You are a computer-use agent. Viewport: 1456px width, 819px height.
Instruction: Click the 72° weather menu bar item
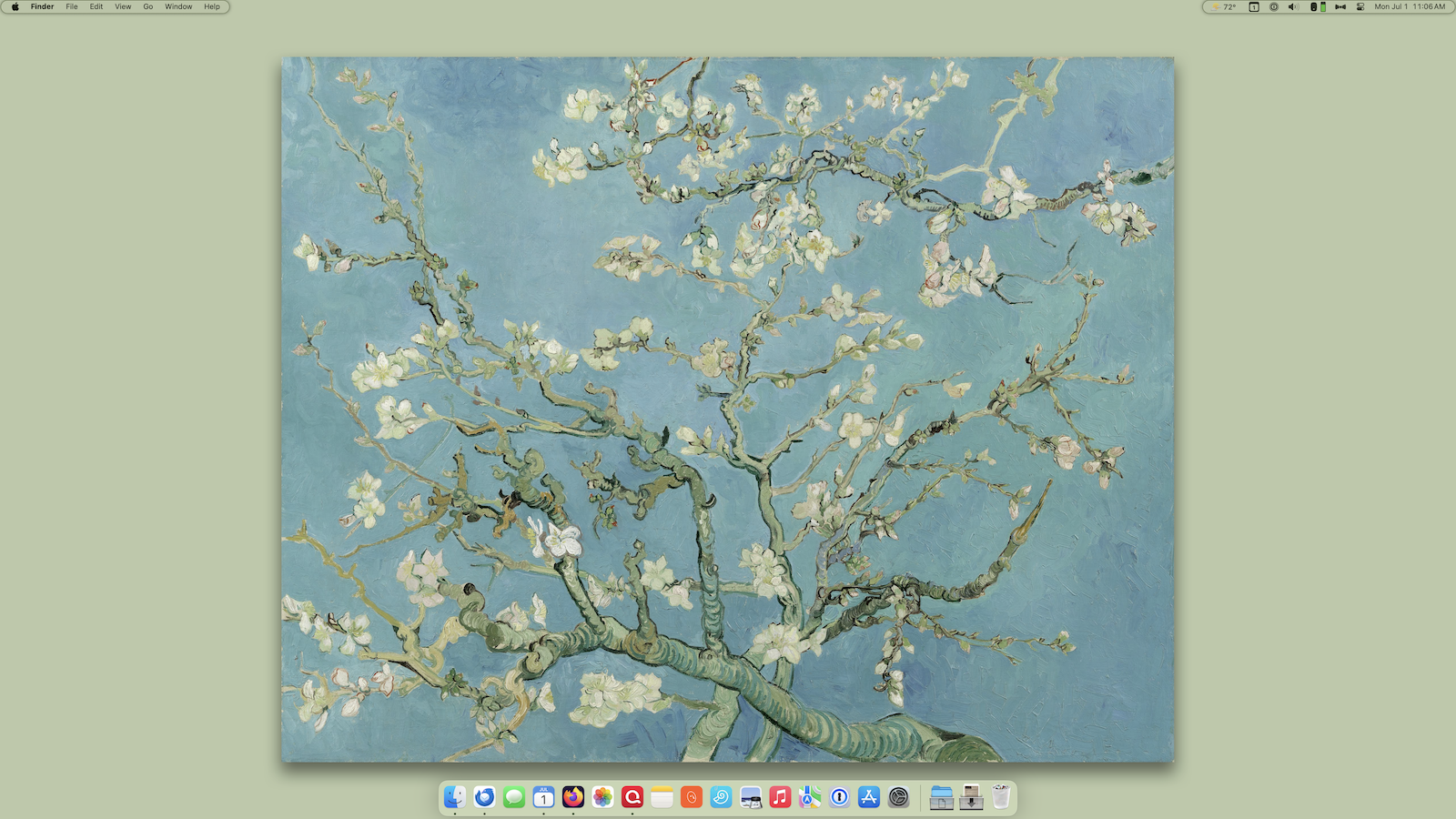coord(1224,6)
